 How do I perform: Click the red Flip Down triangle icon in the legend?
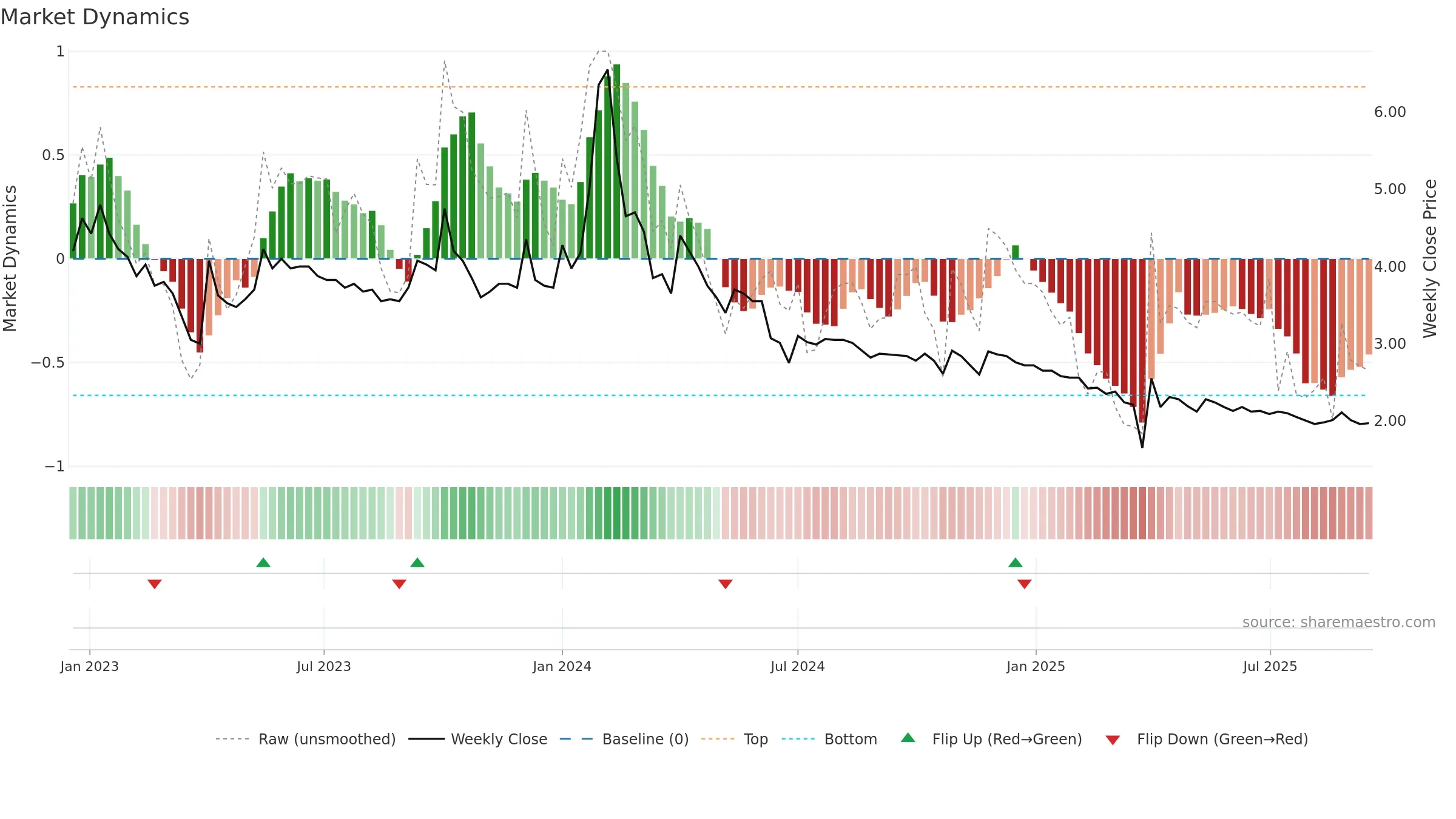pos(1113,740)
